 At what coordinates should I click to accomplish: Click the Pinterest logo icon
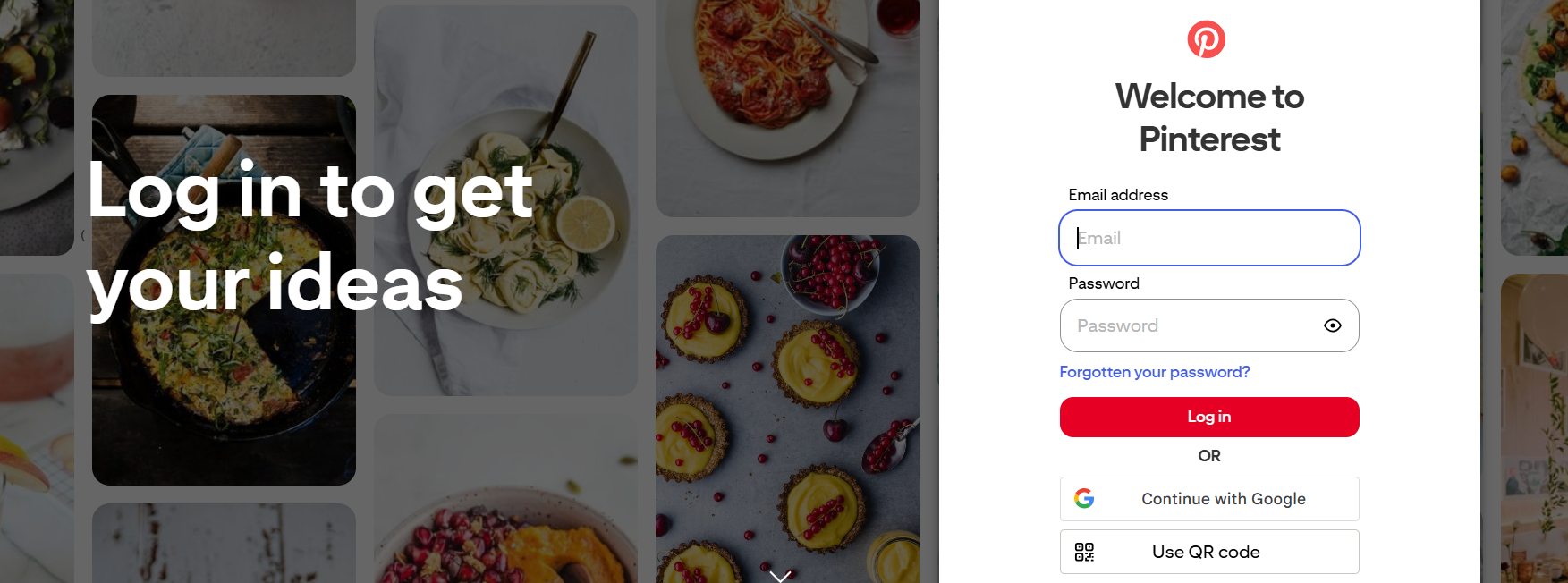click(1206, 39)
